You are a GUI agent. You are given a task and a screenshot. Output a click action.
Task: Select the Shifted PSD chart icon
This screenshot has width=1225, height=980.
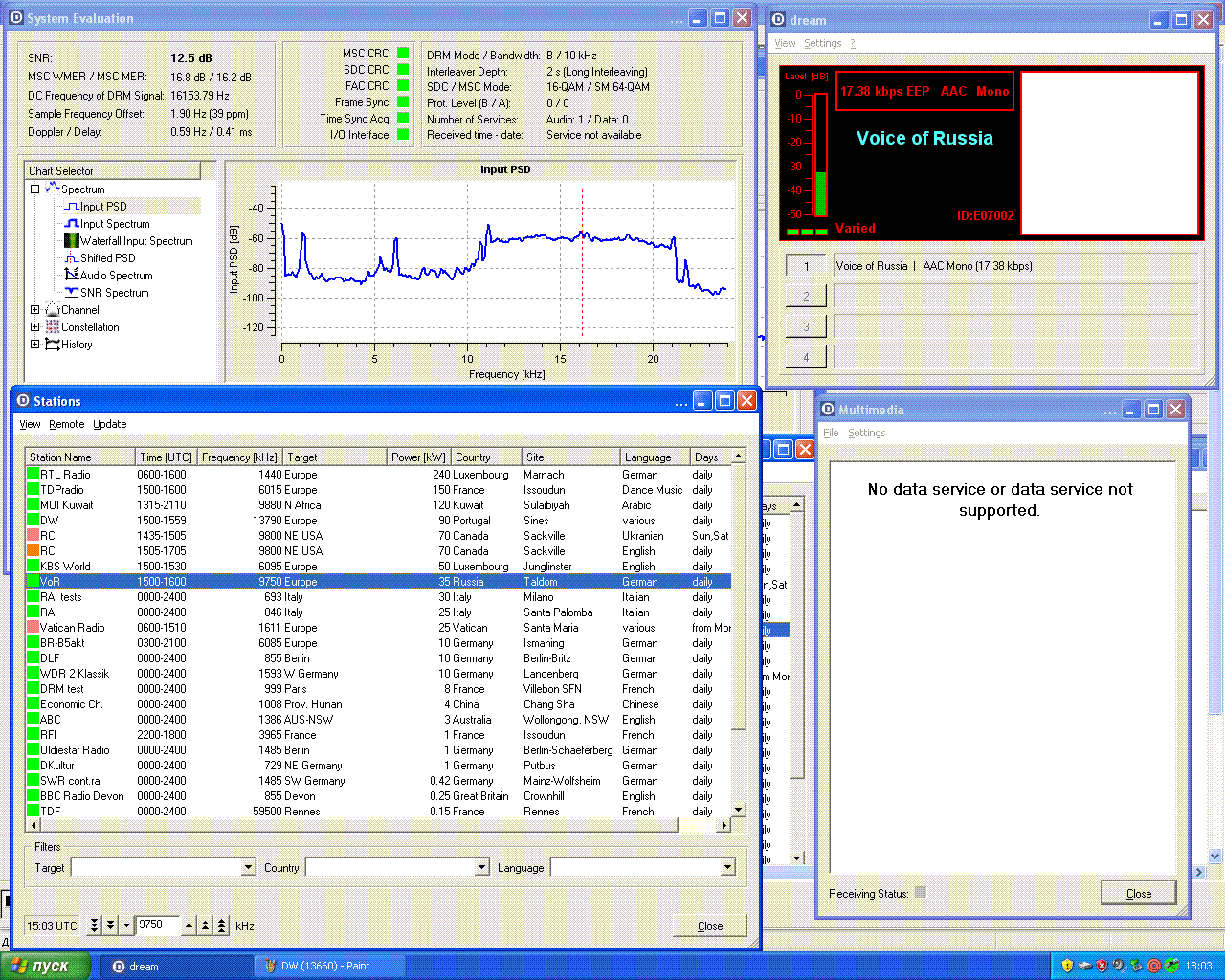[72, 258]
